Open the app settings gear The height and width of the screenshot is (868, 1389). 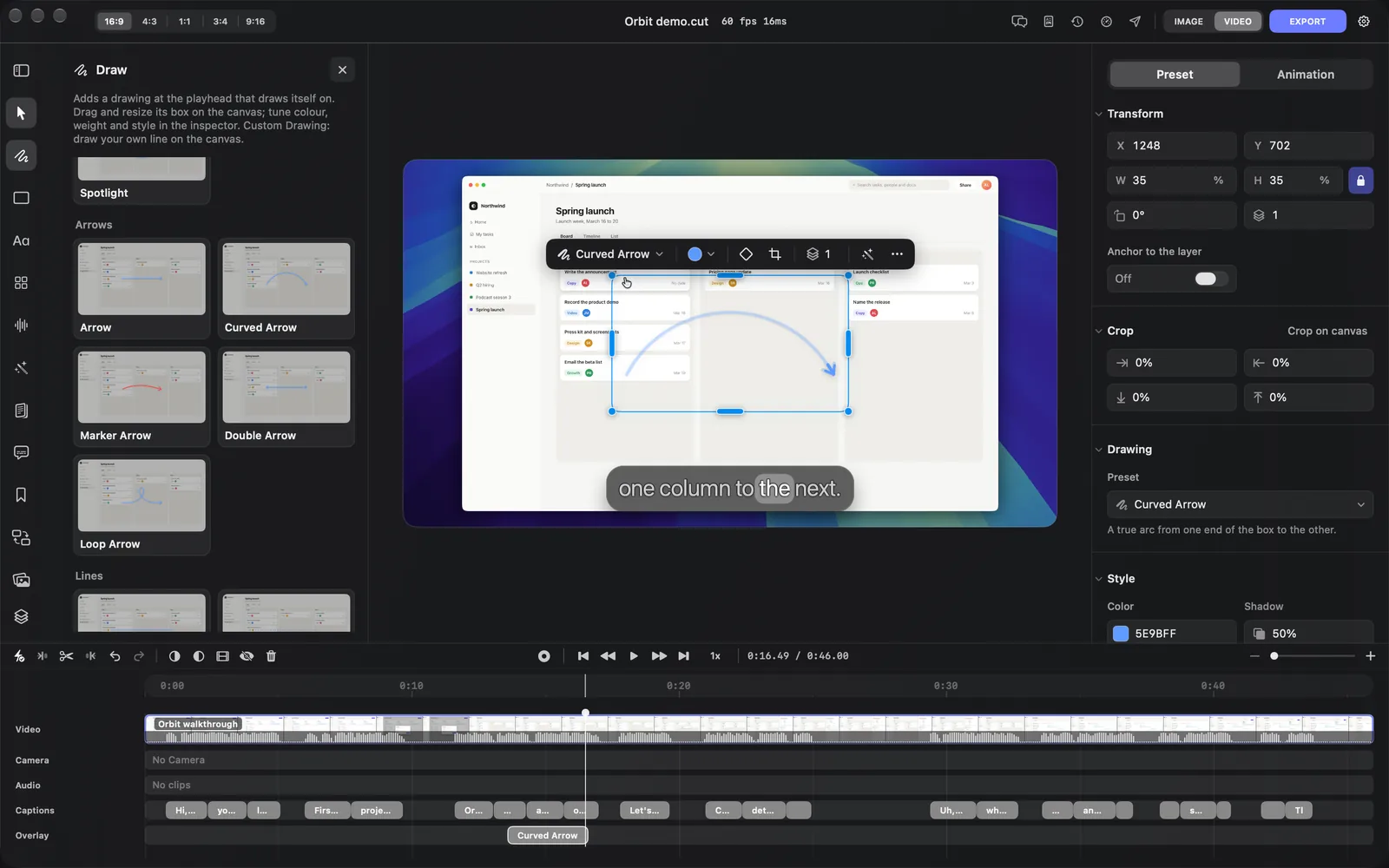(1364, 22)
